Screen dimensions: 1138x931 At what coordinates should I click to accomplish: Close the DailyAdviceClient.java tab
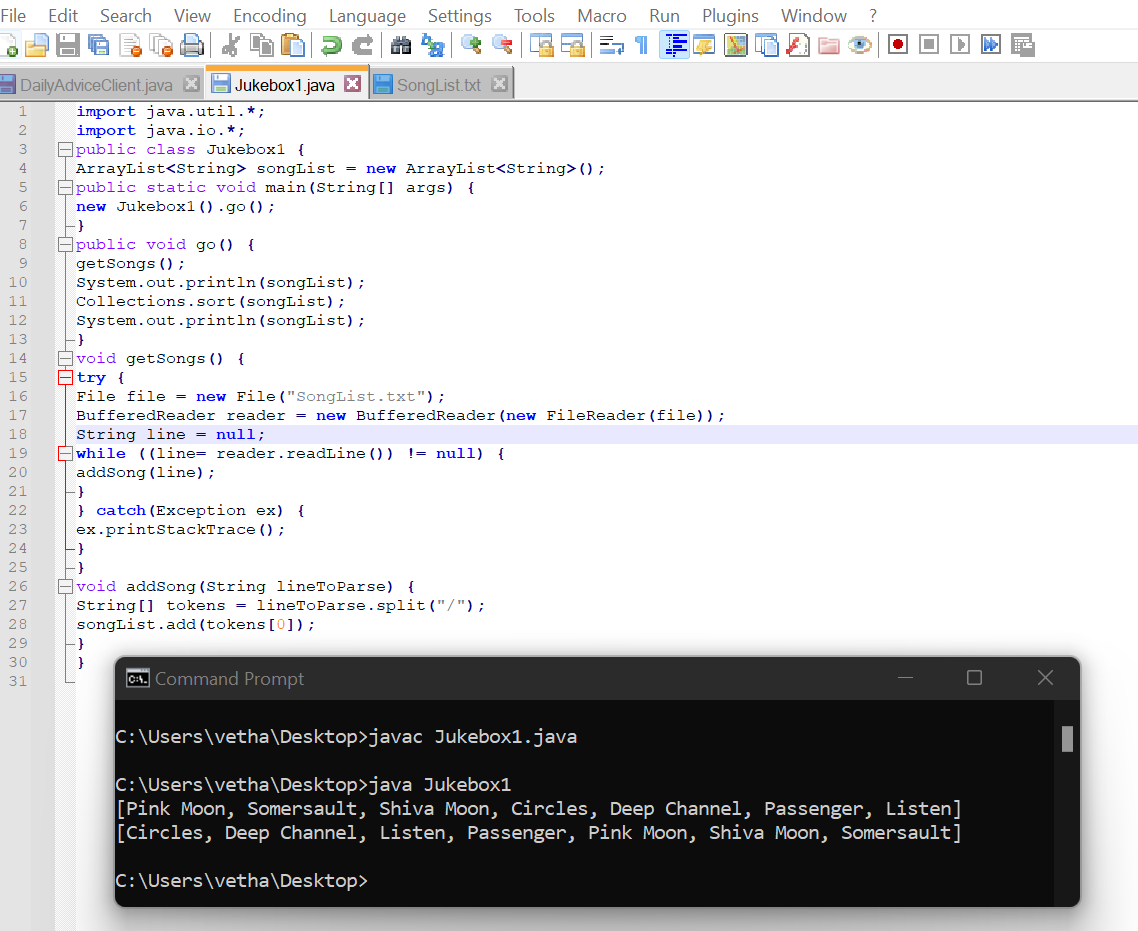(190, 85)
